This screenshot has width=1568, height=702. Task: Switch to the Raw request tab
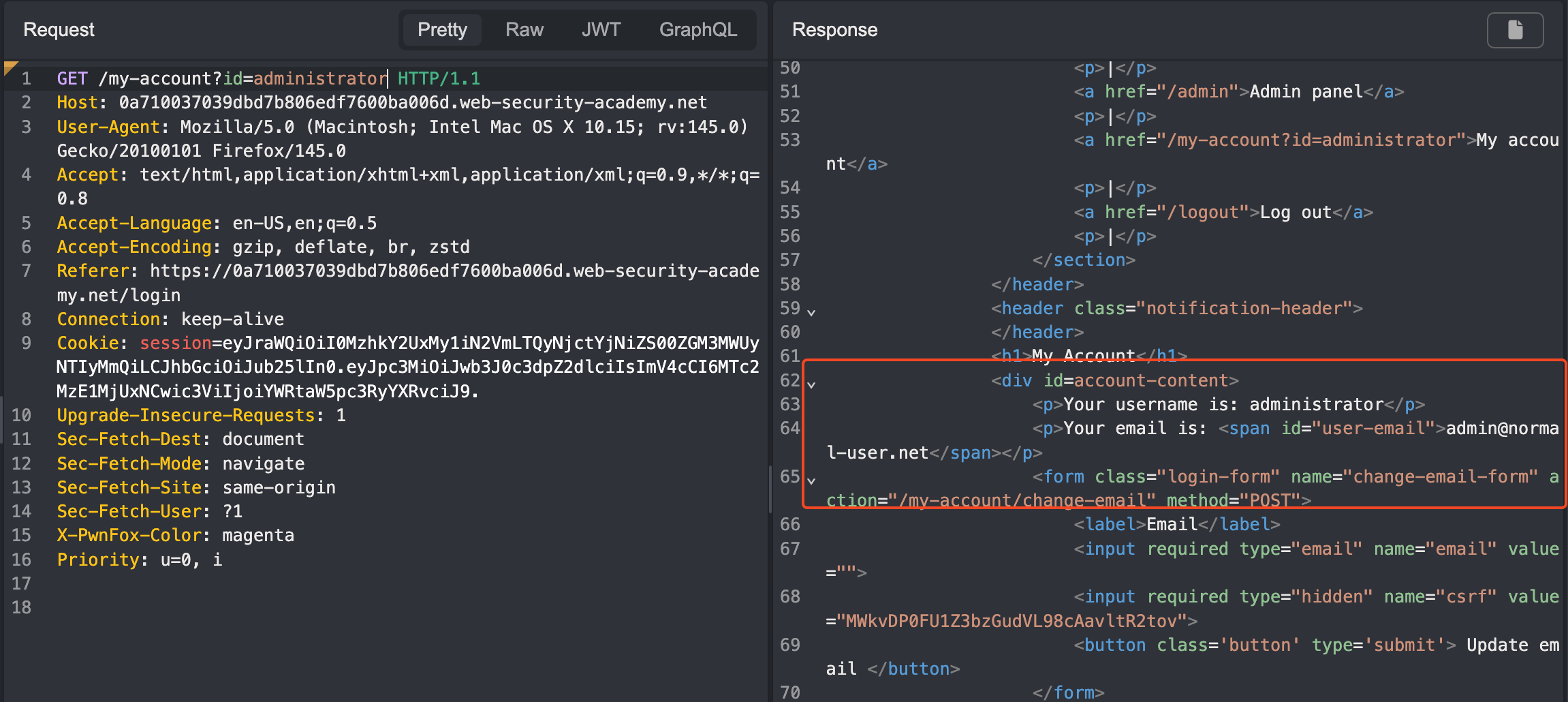pos(524,30)
